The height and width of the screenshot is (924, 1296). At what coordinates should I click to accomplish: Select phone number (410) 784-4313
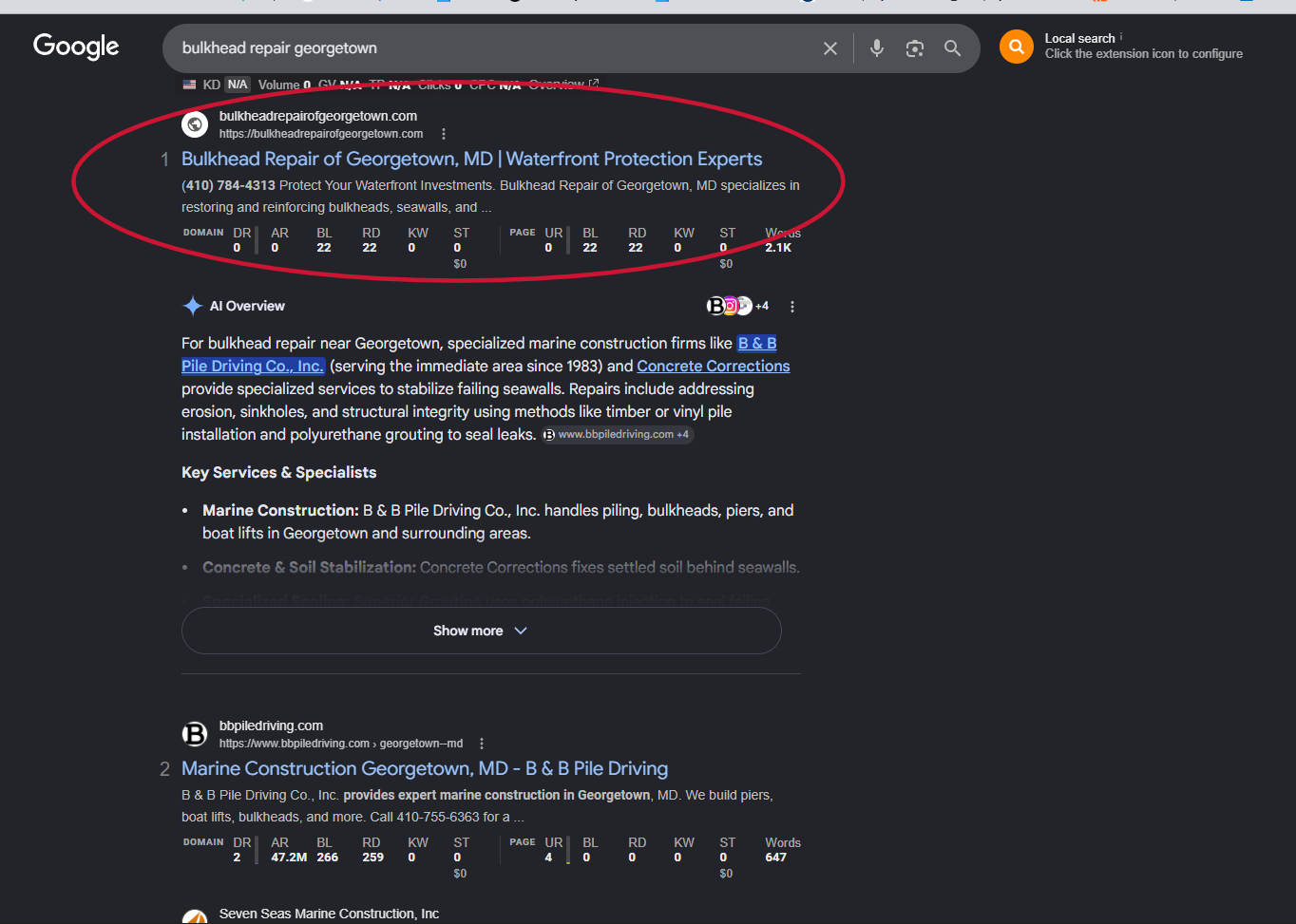point(228,185)
